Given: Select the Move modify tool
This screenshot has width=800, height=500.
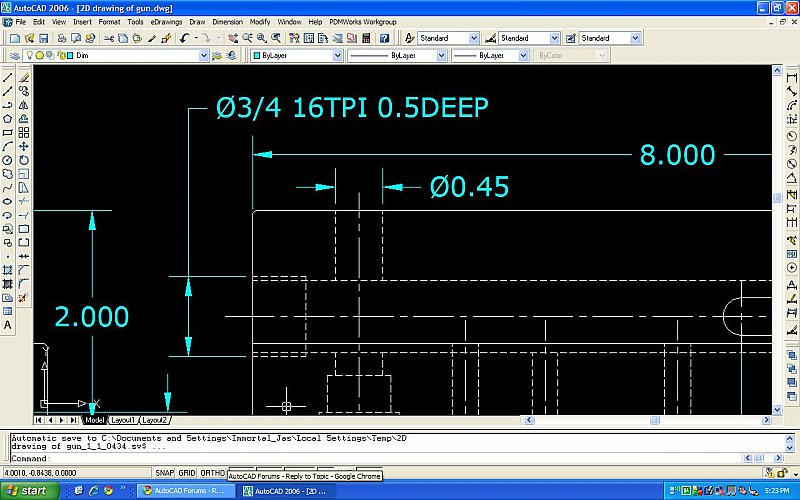Looking at the screenshot, I should pyautogui.click(x=23, y=146).
